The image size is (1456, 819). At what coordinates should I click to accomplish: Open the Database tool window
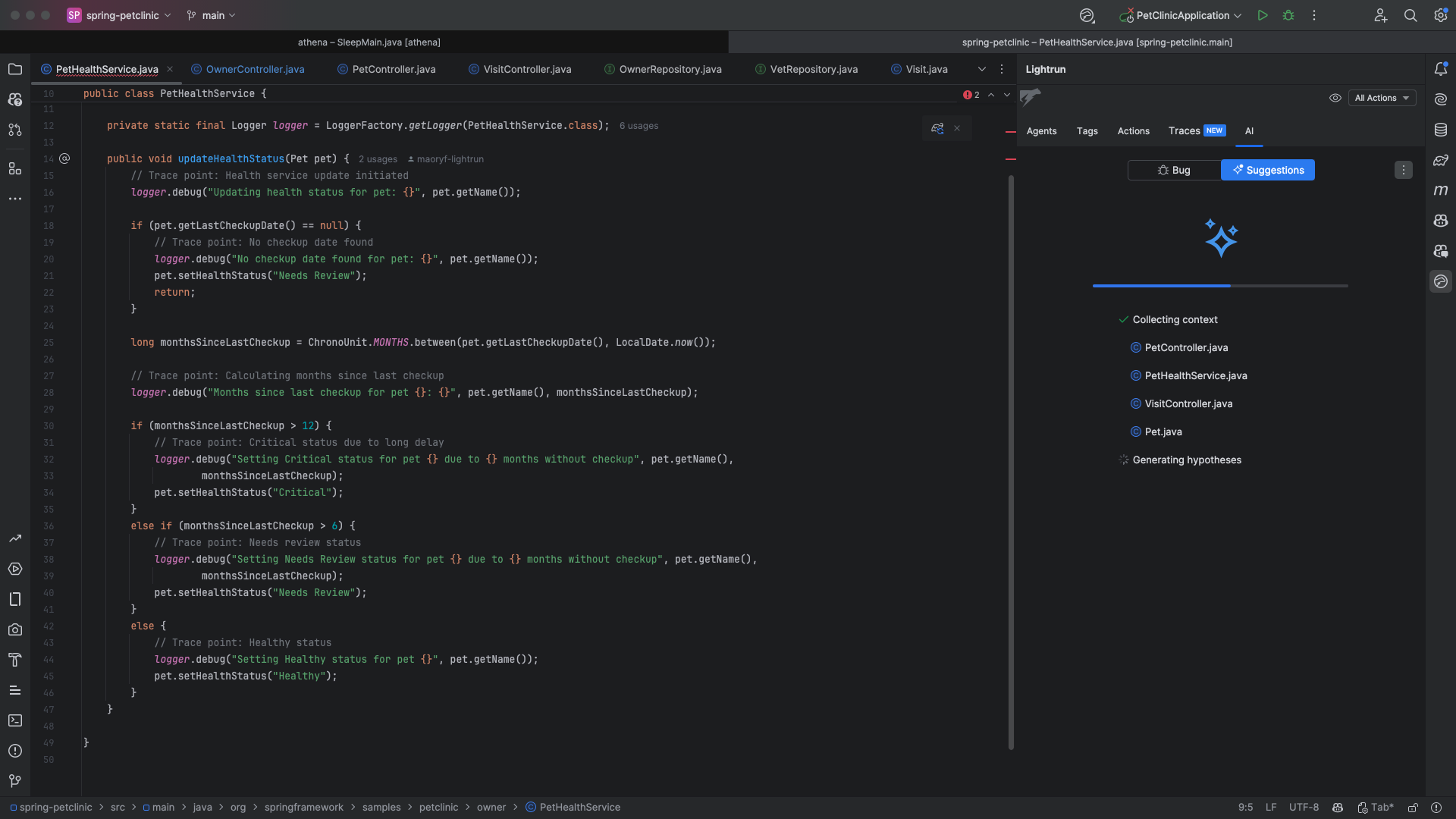(x=1442, y=130)
